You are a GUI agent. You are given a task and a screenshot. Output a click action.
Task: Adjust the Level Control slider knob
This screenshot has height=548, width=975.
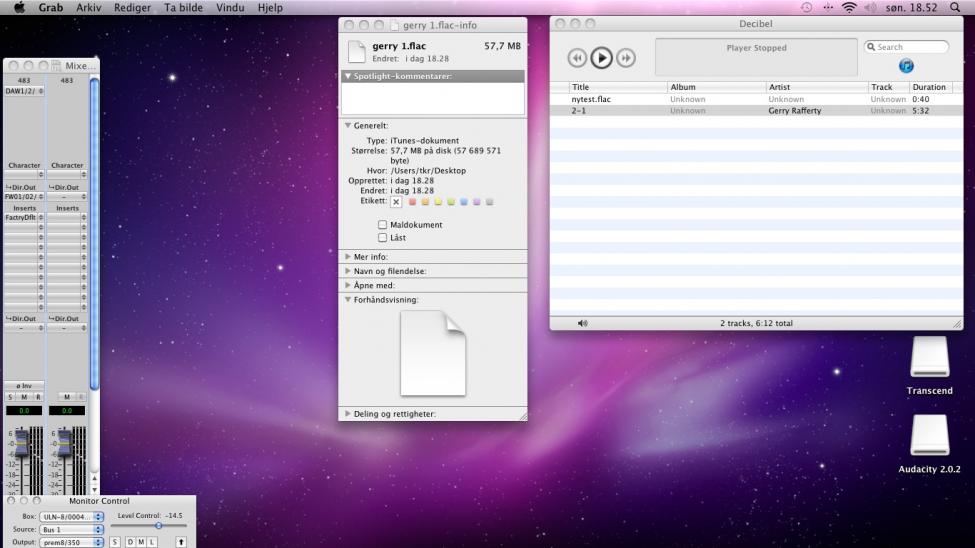tap(159, 526)
